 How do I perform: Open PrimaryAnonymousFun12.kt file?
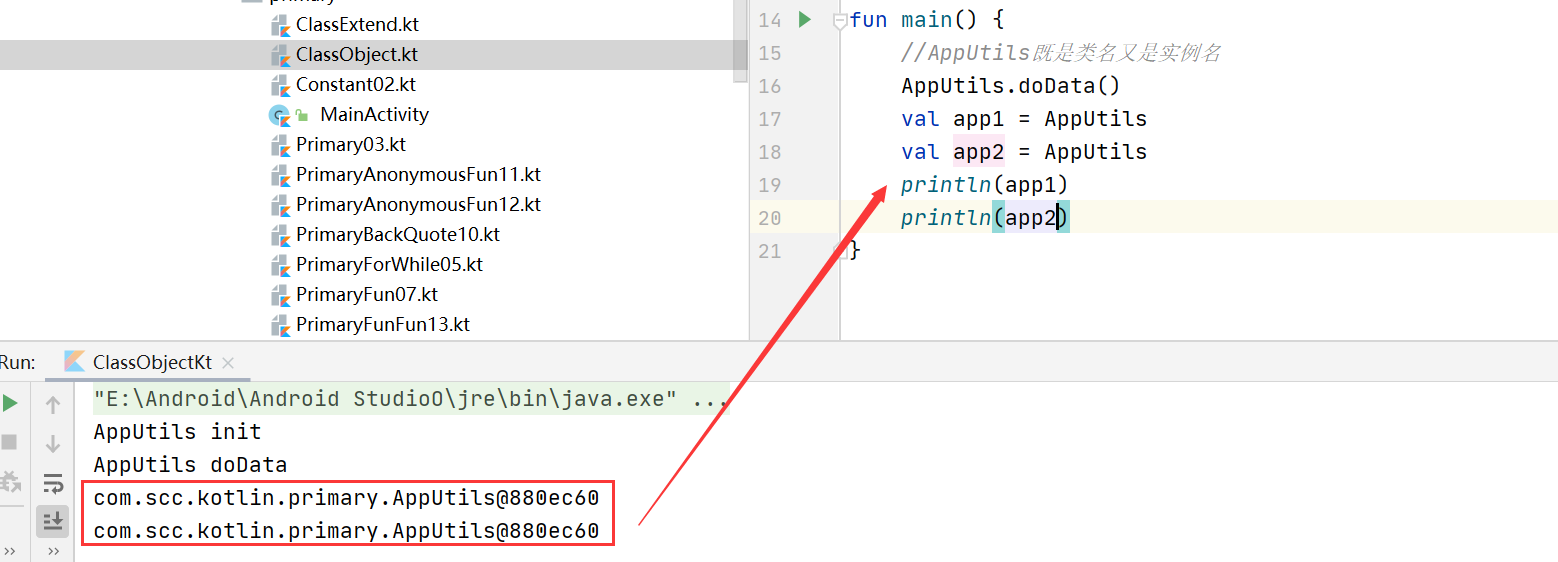pos(418,204)
